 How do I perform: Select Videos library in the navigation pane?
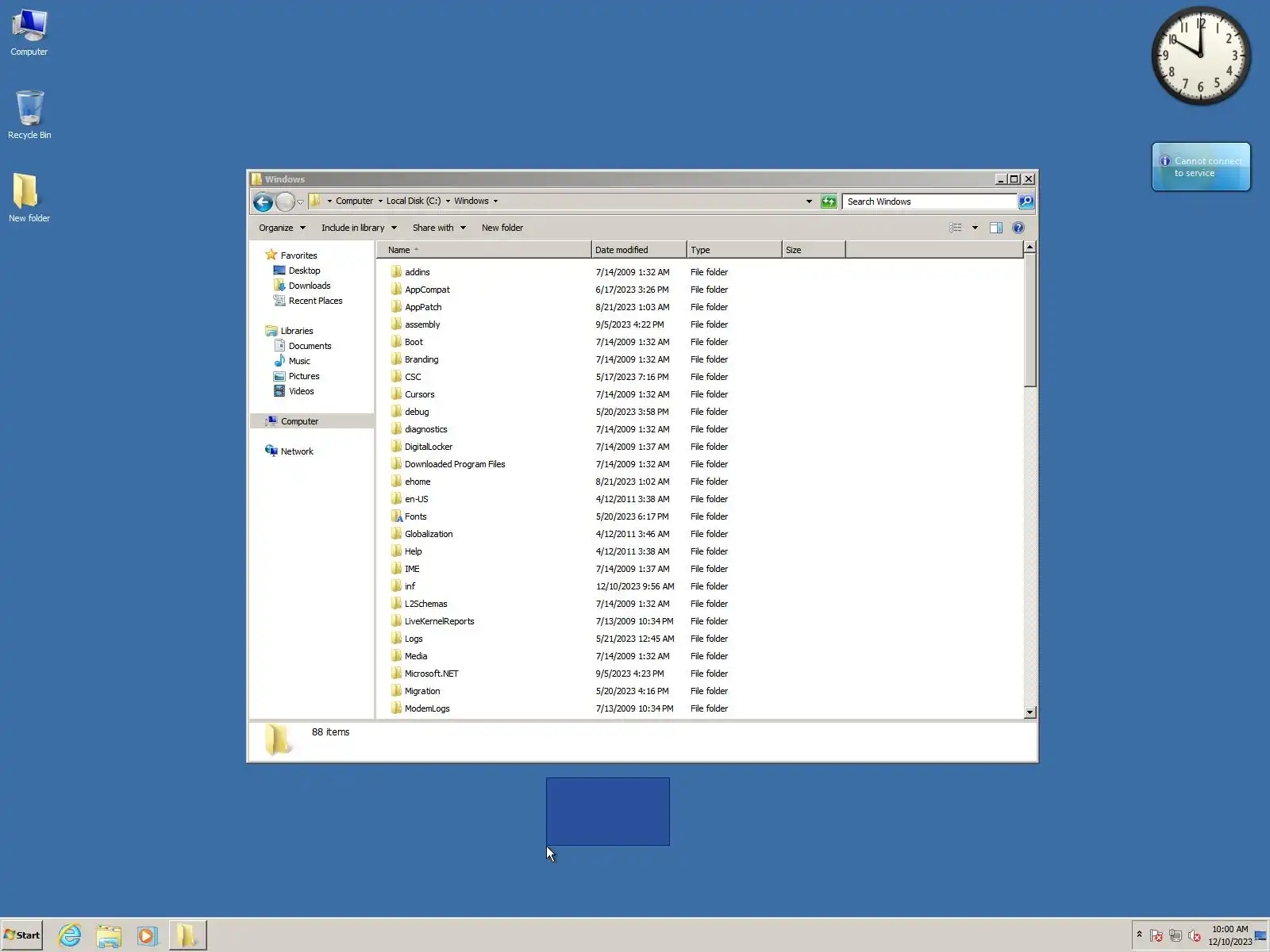[301, 391]
